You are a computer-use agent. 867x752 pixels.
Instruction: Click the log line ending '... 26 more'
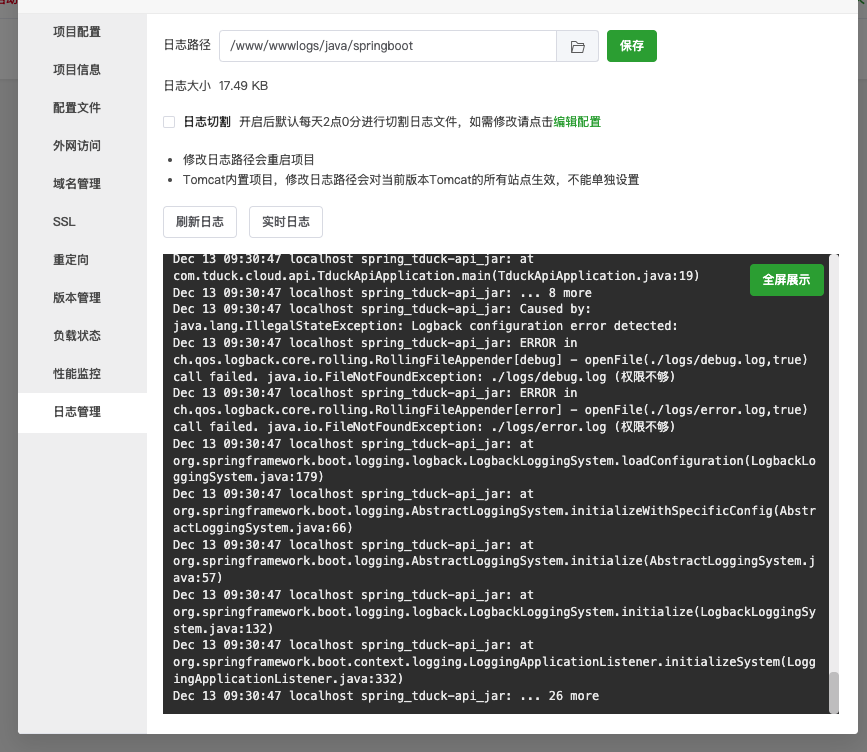(x=386, y=696)
